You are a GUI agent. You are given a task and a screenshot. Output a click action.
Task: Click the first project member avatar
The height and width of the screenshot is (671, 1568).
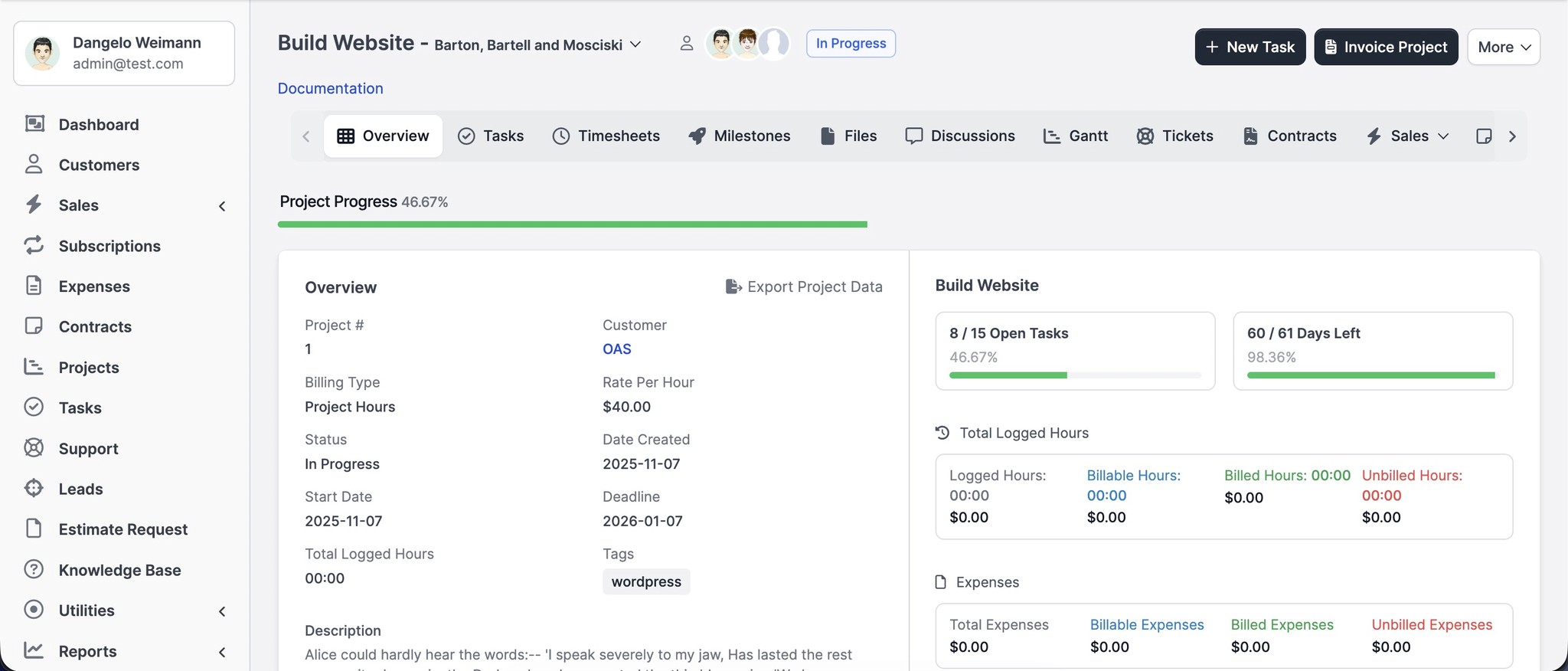point(720,44)
